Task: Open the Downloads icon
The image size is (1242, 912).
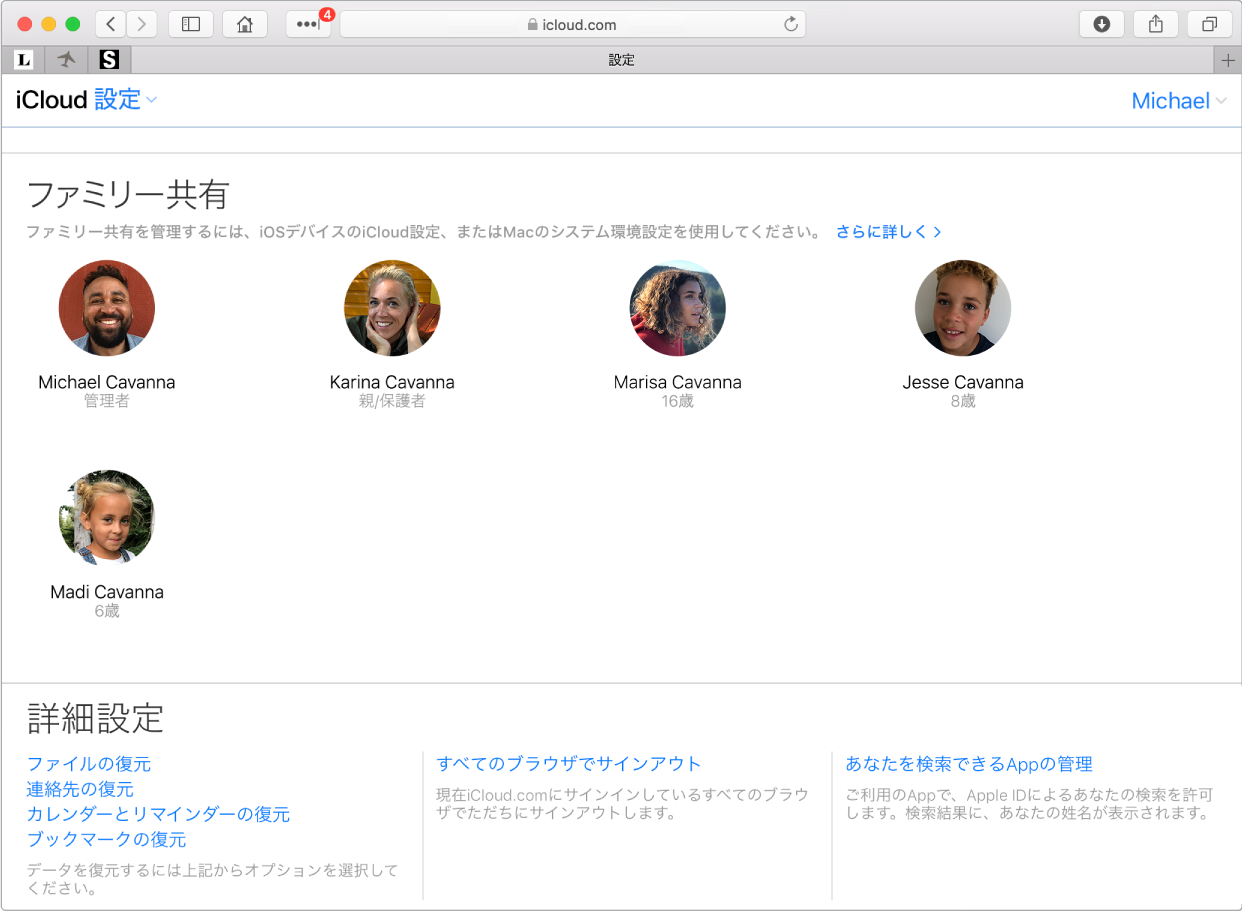Action: [x=1101, y=24]
